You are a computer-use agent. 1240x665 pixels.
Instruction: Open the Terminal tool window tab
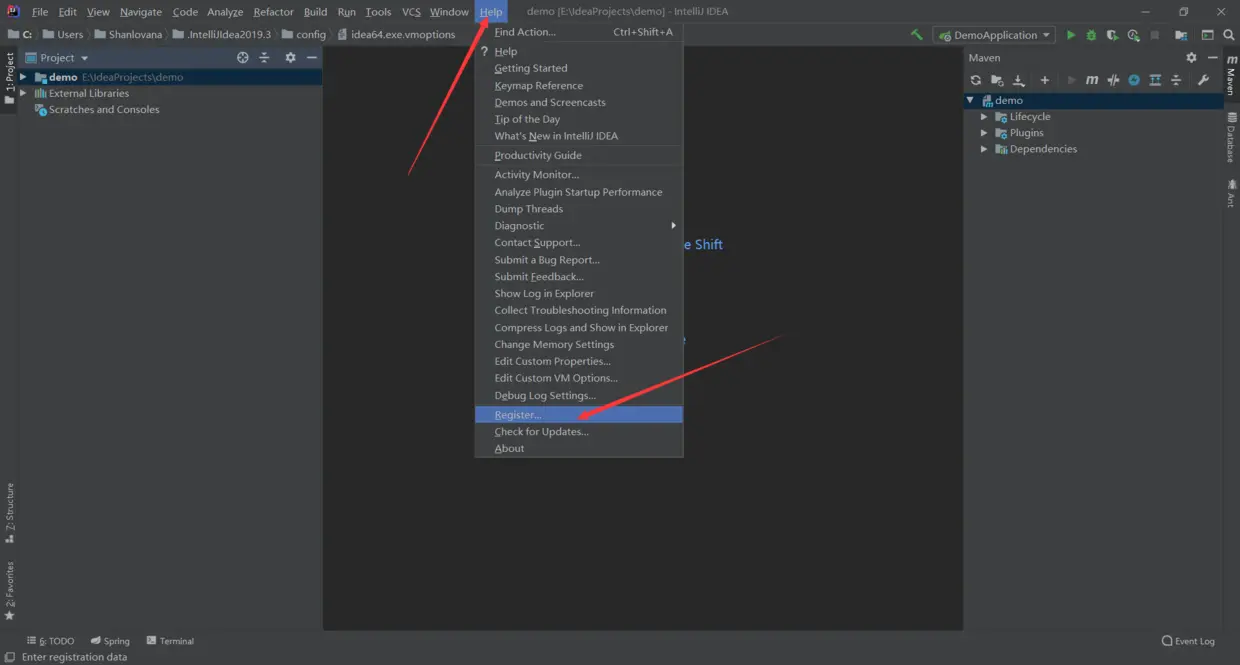[x=170, y=641]
